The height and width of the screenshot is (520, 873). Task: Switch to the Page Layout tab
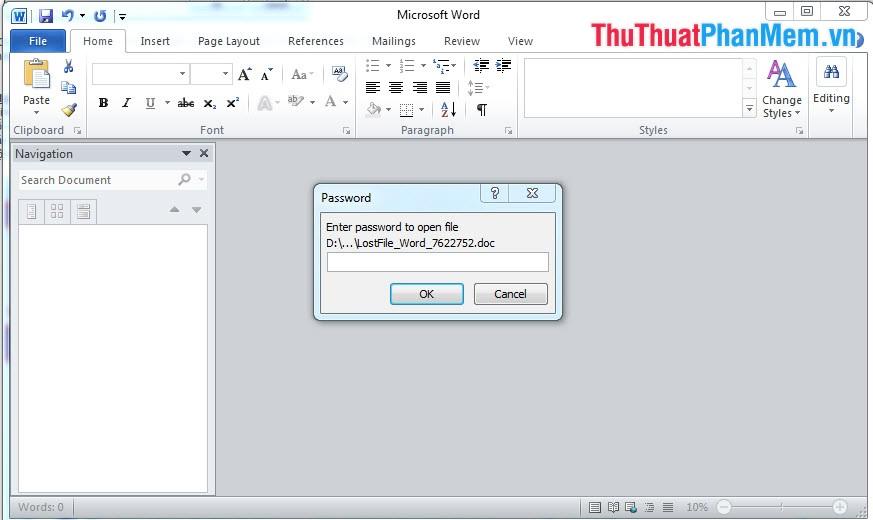(x=229, y=41)
